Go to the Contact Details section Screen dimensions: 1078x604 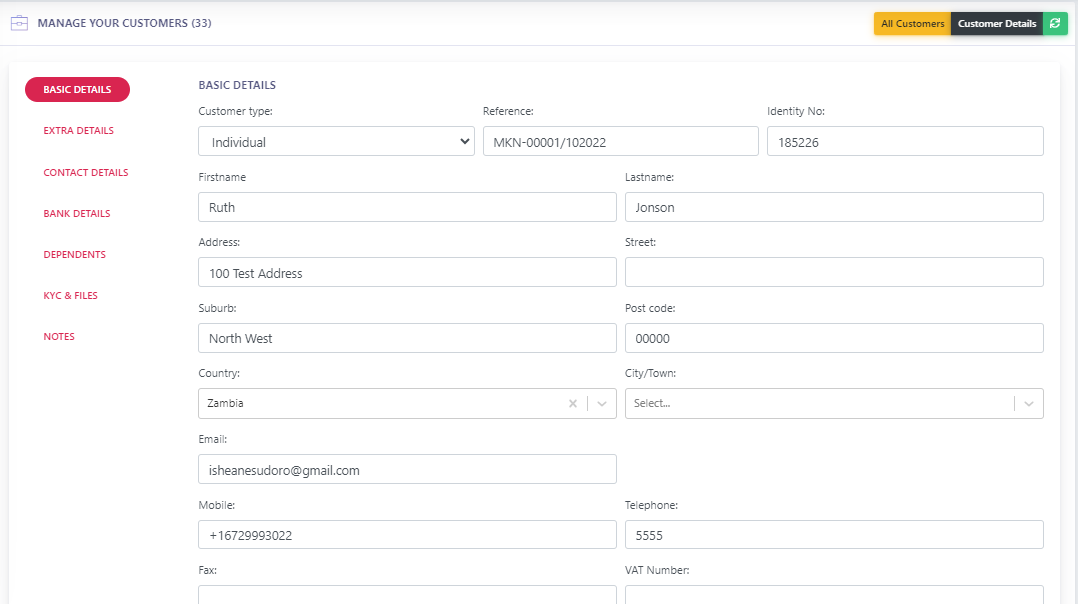(86, 172)
